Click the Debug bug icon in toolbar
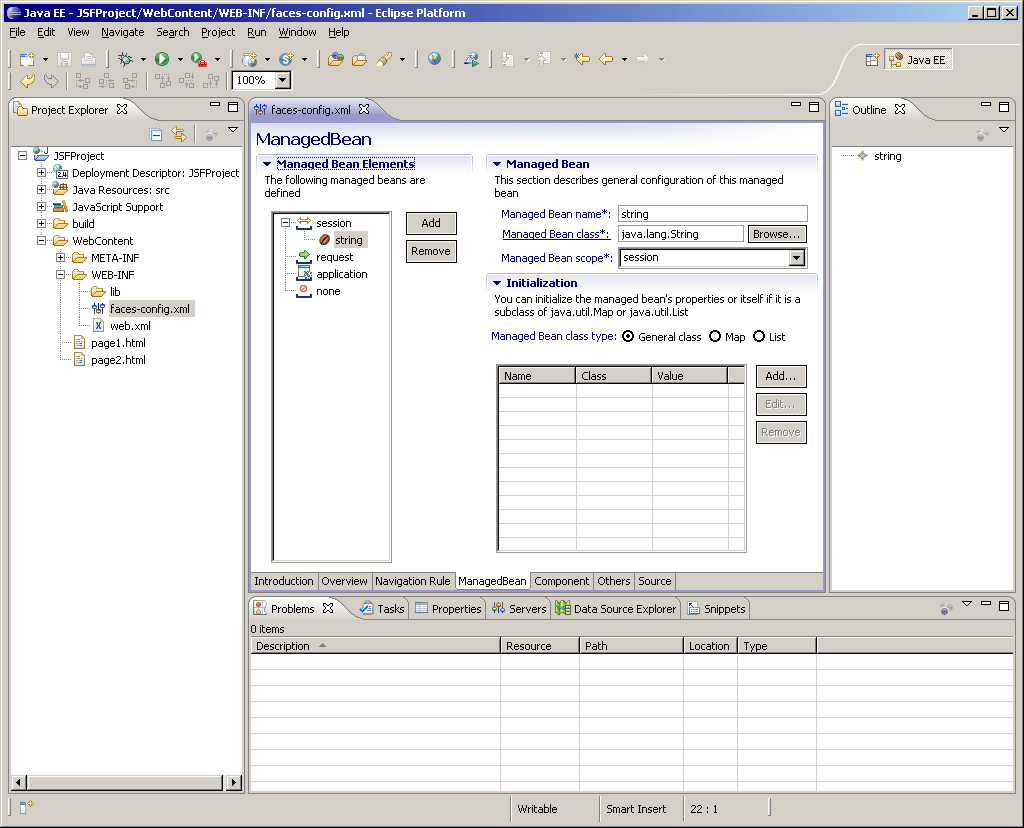 point(124,59)
